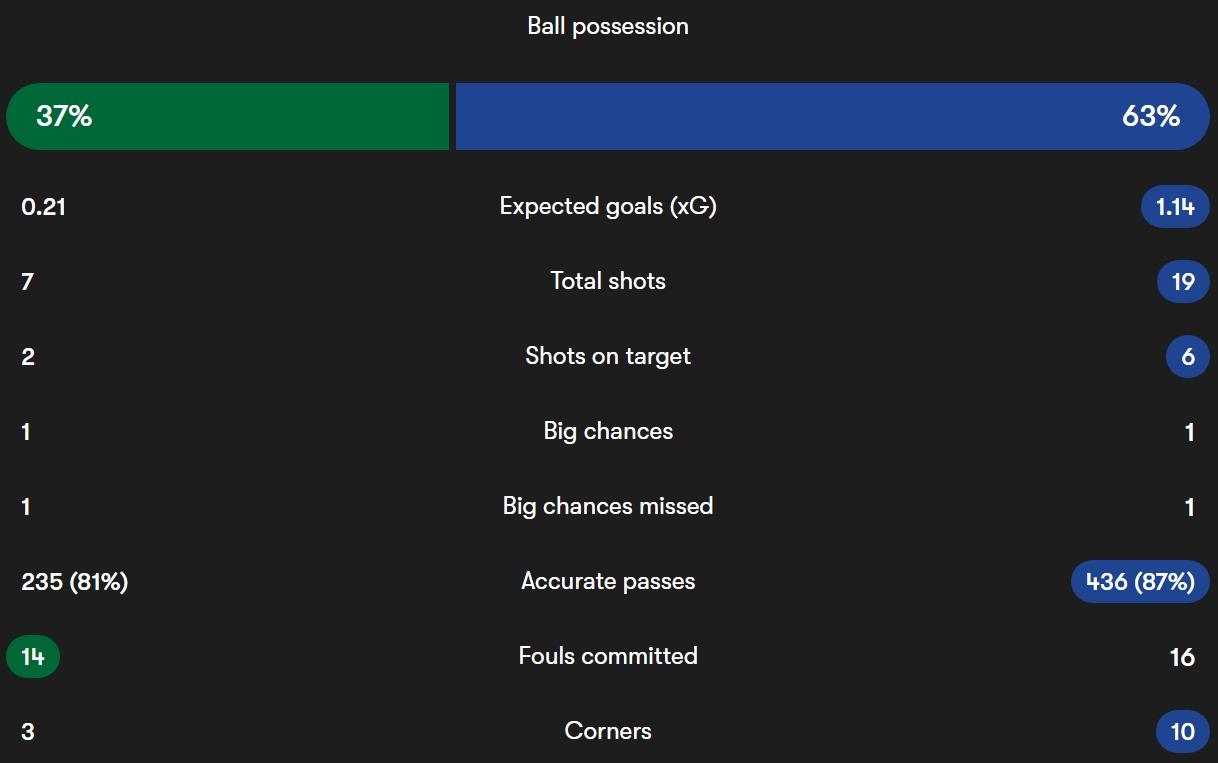The image size is (1218, 763).
Task: Select the Total shots label
Action: point(608,281)
